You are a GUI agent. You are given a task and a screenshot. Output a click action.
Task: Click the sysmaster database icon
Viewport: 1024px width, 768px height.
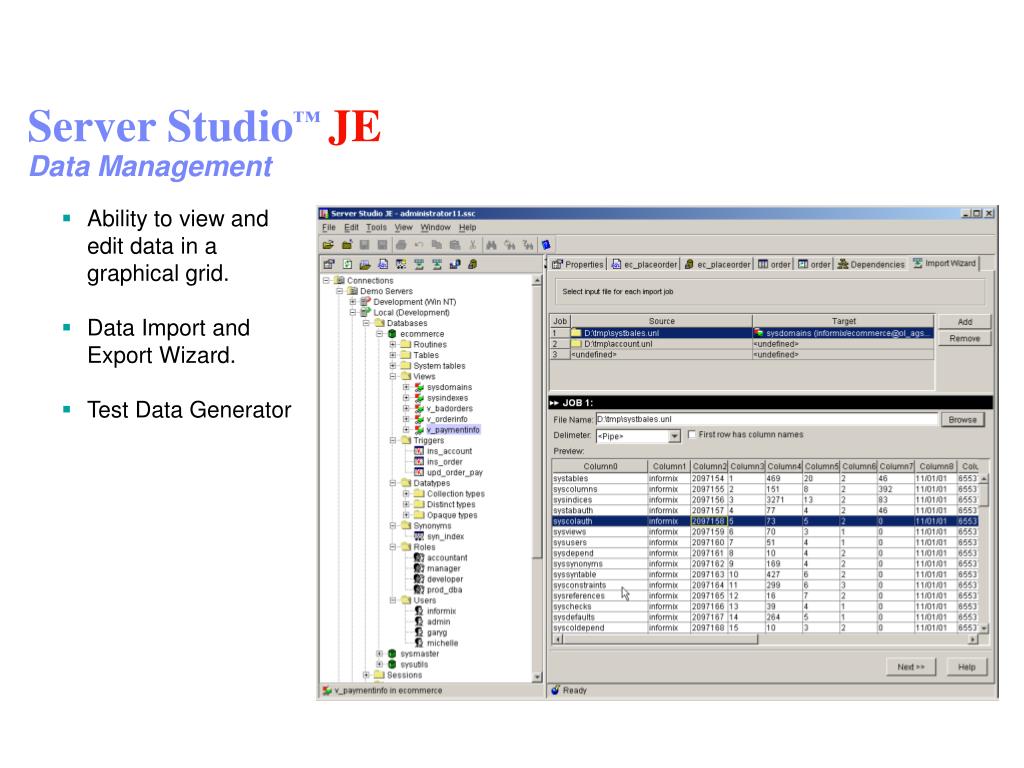[392, 654]
